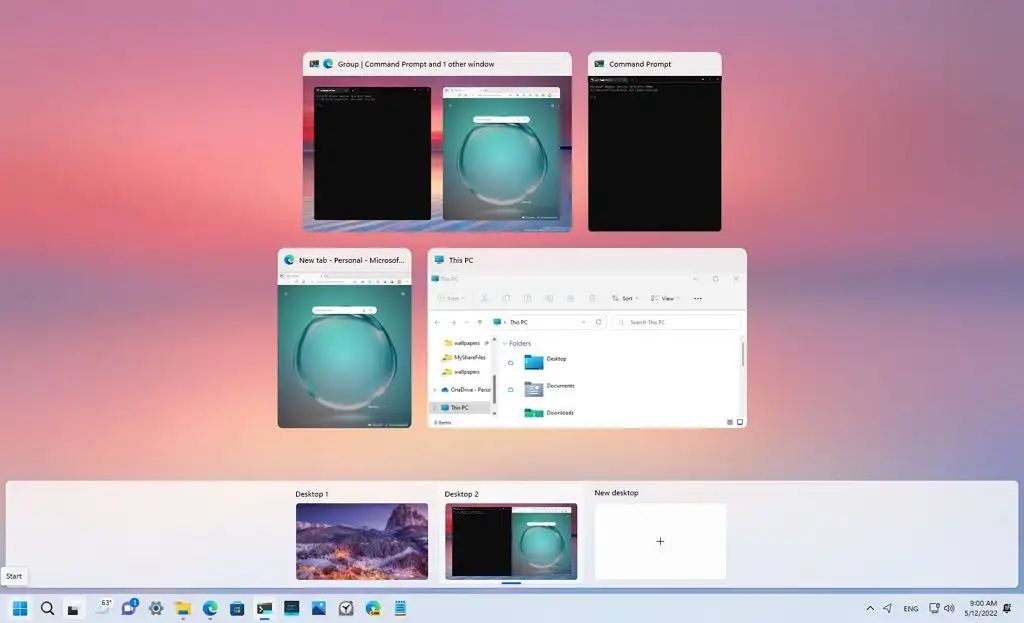Viewport: 1024px width, 623px height.
Task: Select the active Command Prompt taskbar icon
Action: pyautogui.click(x=264, y=609)
